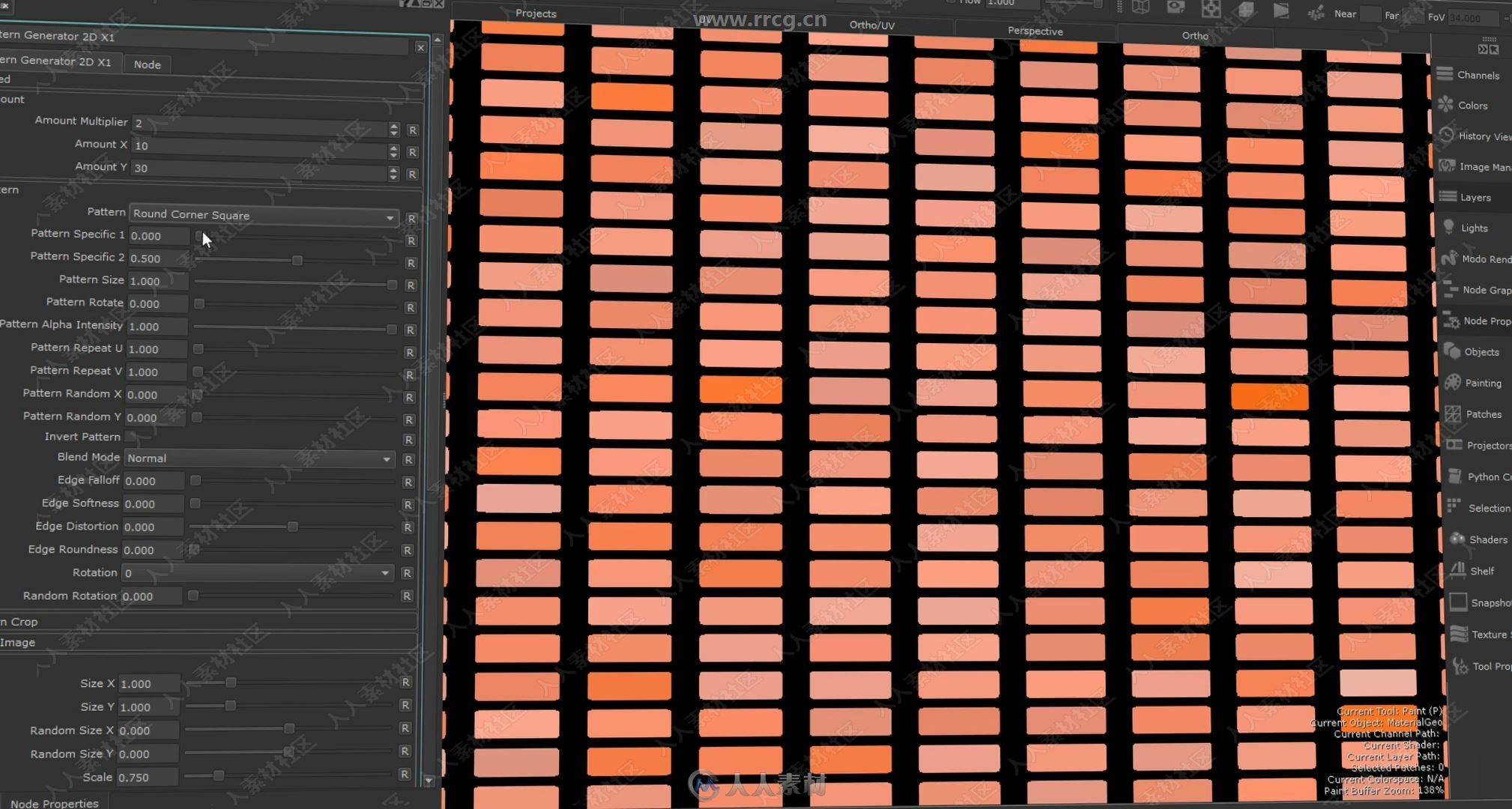Switch to the Perspective view tab

click(1035, 31)
